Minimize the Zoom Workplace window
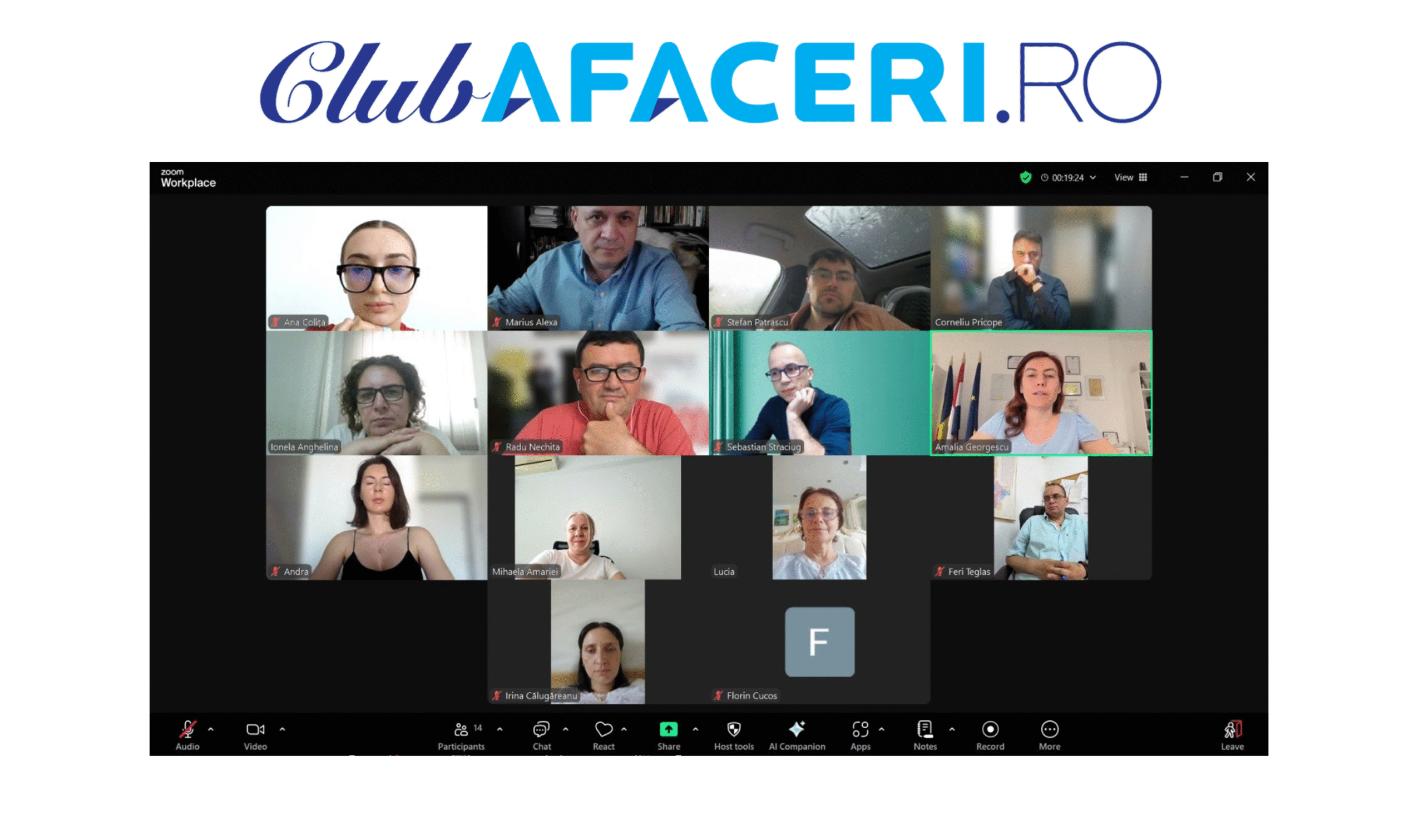Image resolution: width=1424 pixels, height=840 pixels. click(x=1184, y=177)
